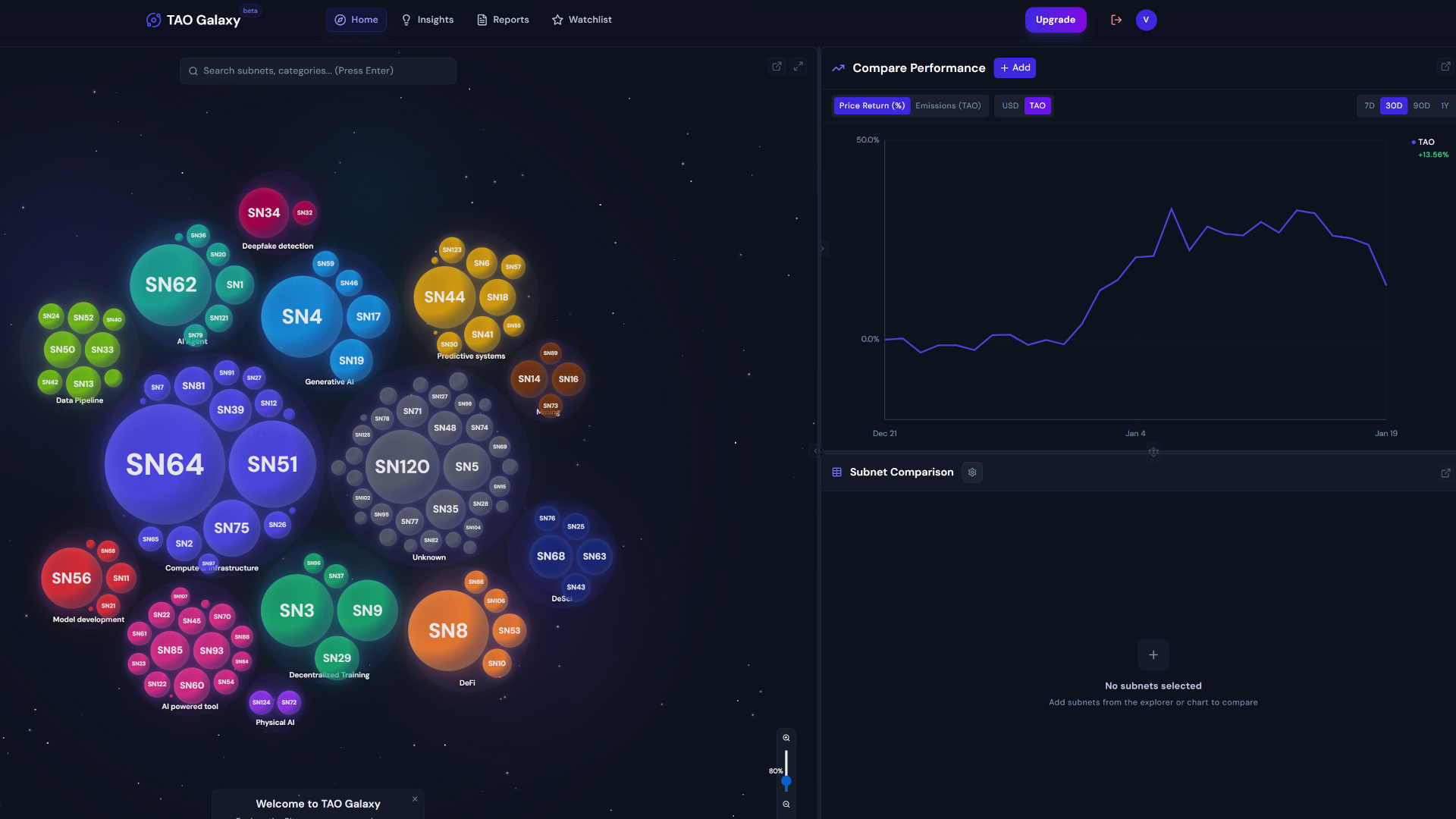The height and width of the screenshot is (819, 1456).
Task: Click Add button in Compare Performance
Action: pyautogui.click(x=1015, y=68)
